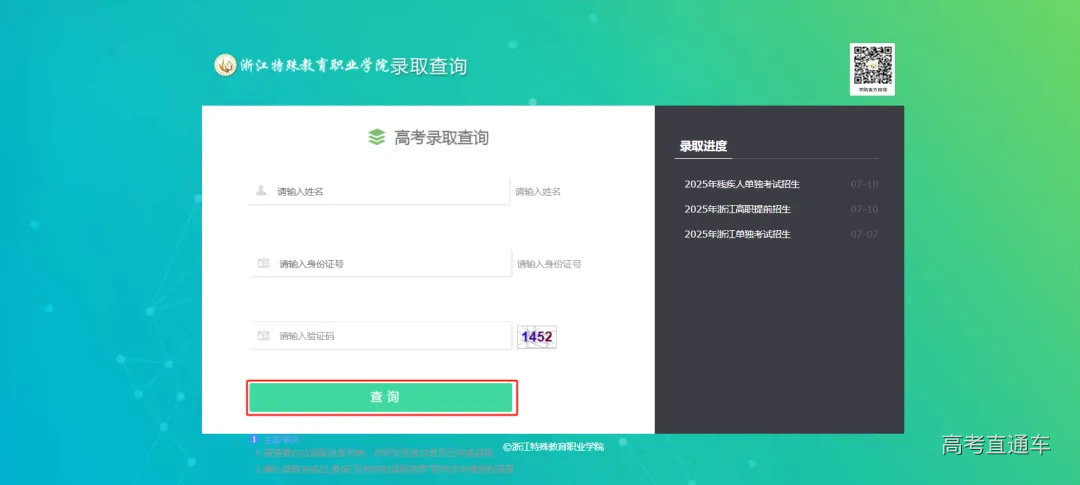The width and height of the screenshot is (1080, 485).
Task: Click the 请输入身份证号 hint beside ID field
Action: pyautogui.click(x=549, y=264)
